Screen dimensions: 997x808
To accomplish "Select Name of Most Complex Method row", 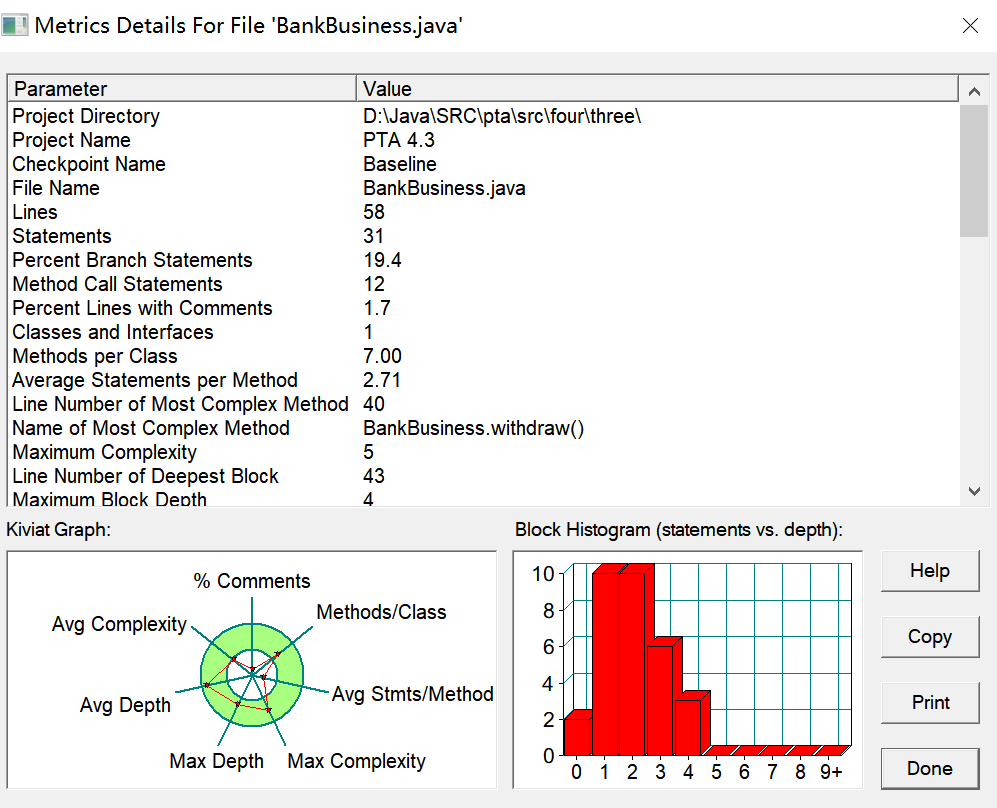I will pos(483,428).
